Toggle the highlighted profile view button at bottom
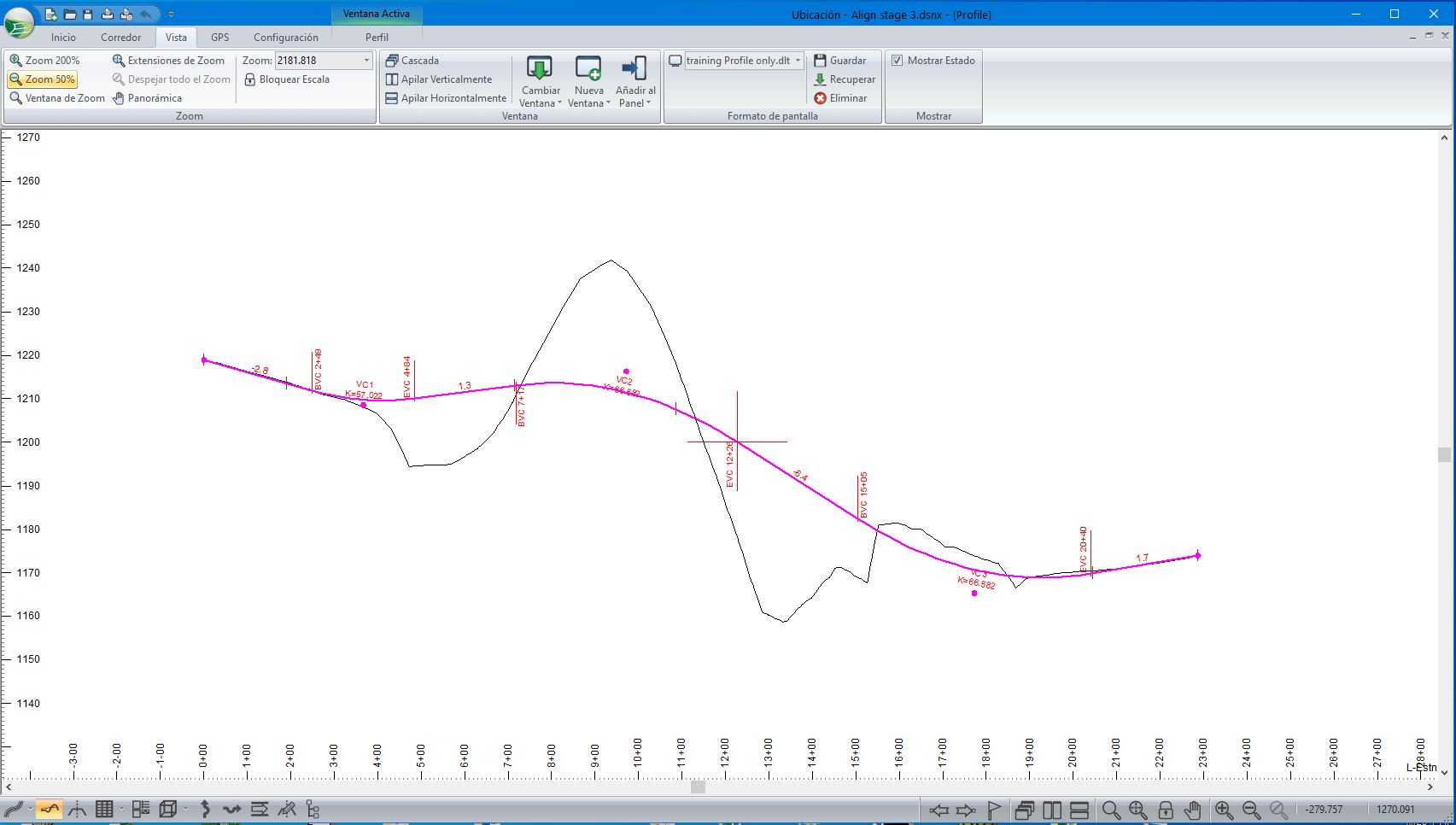Screen dimensions: 1456x825 [x=50, y=809]
